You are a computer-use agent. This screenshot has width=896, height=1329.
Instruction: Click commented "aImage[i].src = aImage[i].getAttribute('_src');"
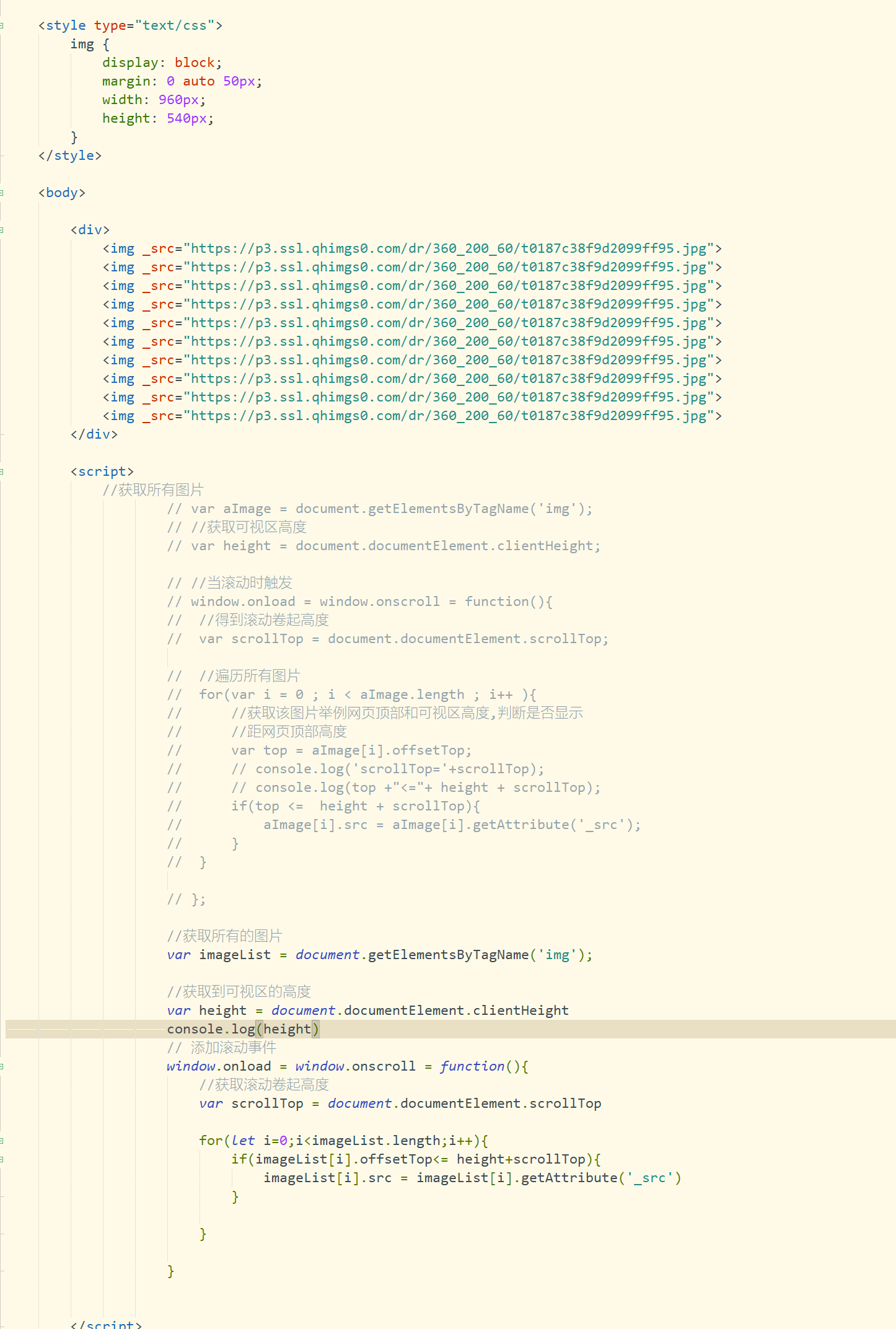click(x=452, y=825)
